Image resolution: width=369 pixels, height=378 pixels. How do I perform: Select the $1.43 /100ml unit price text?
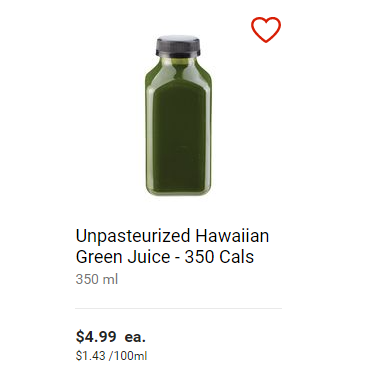(x=111, y=356)
